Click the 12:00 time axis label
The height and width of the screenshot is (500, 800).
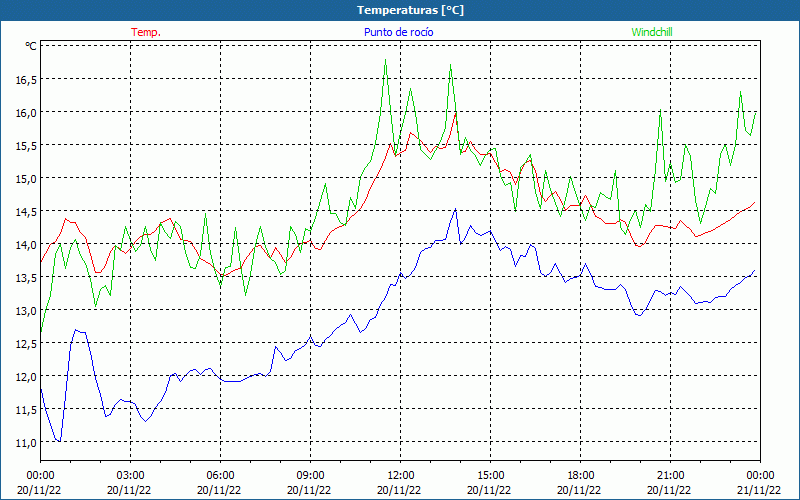[x=401, y=476]
